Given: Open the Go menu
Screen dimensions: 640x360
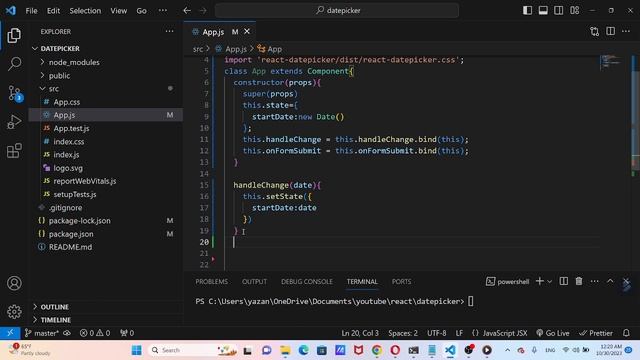Looking at the screenshot, I should click(x=141, y=11).
